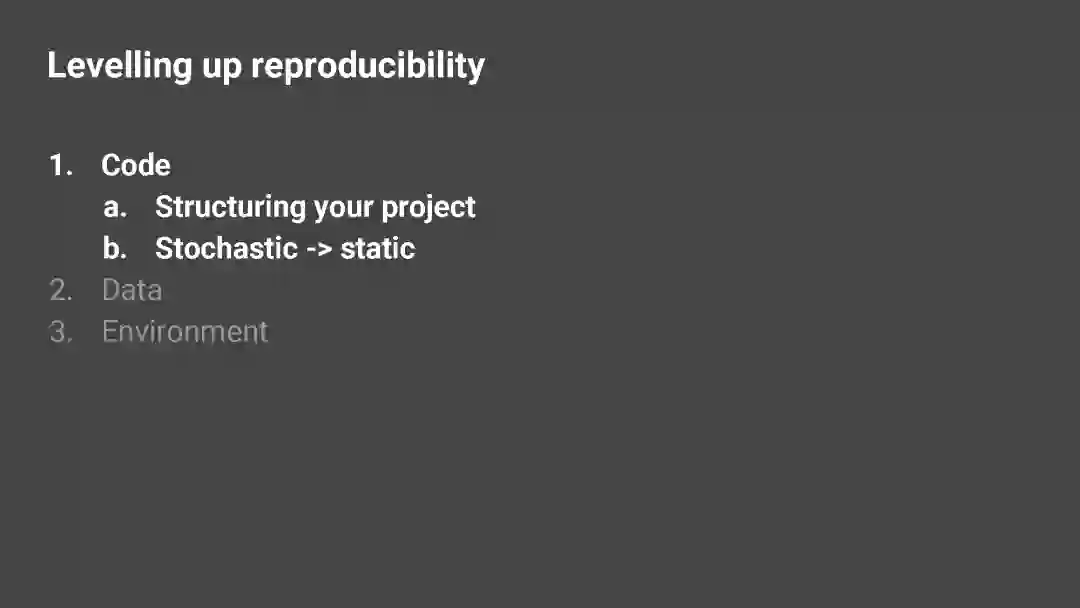Image resolution: width=1080 pixels, height=608 pixels.
Task: Click the greyed-out "Data" item
Action: pyautogui.click(x=132, y=291)
